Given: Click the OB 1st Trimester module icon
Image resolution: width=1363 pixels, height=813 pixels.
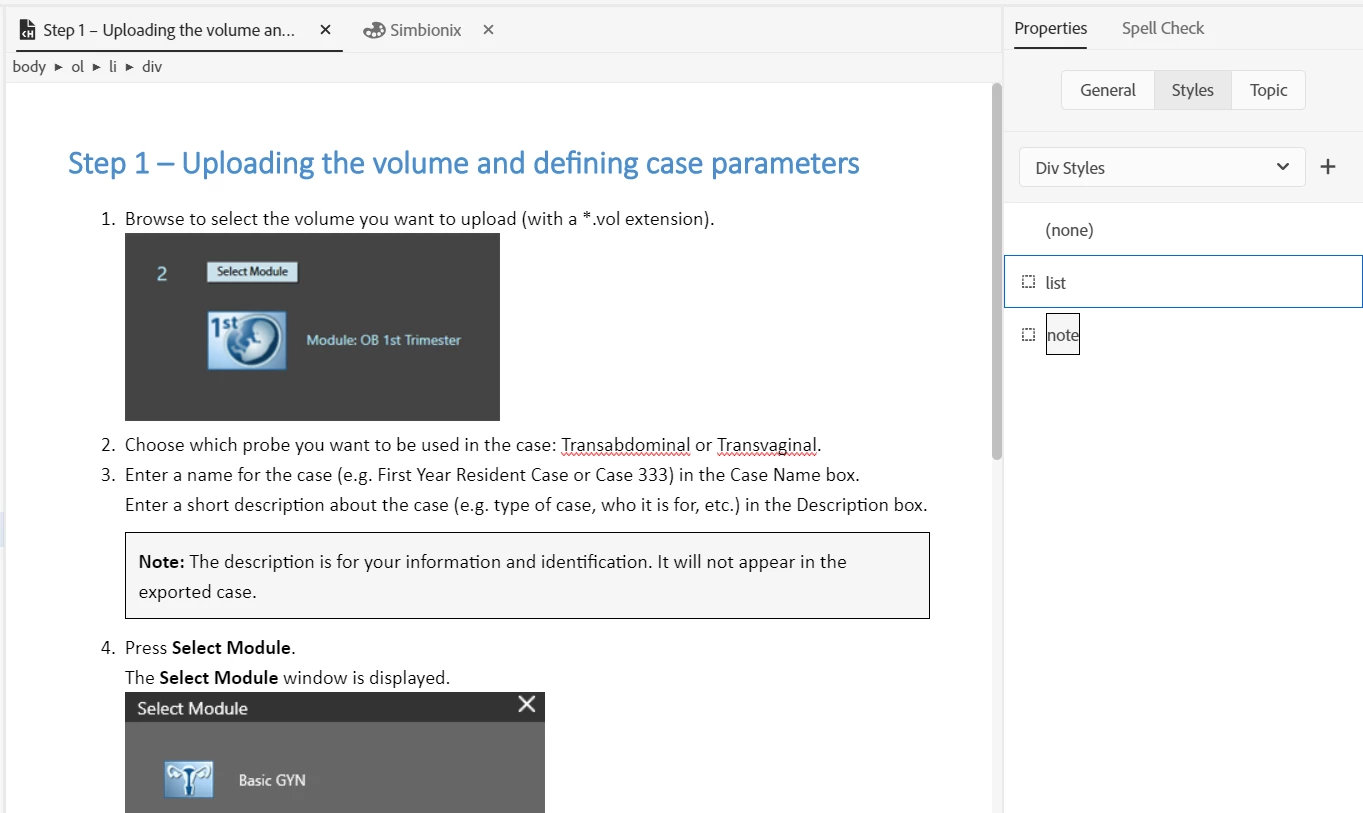Looking at the screenshot, I should pos(247,340).
